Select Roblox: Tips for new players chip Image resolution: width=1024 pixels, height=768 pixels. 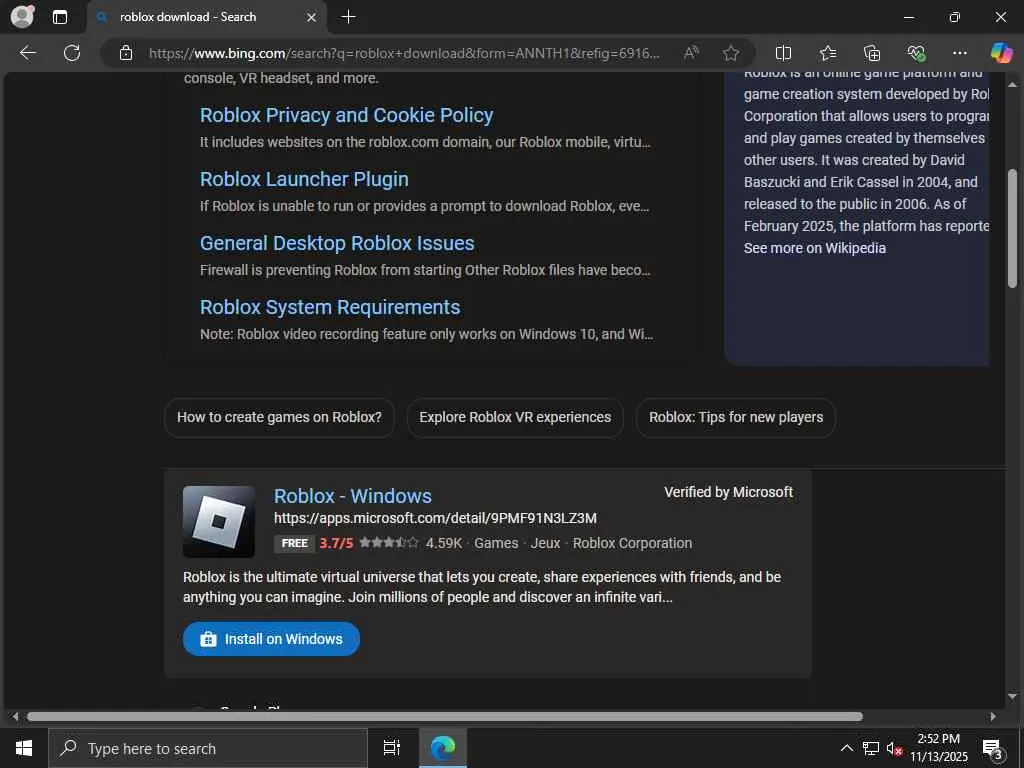(736, 417)
